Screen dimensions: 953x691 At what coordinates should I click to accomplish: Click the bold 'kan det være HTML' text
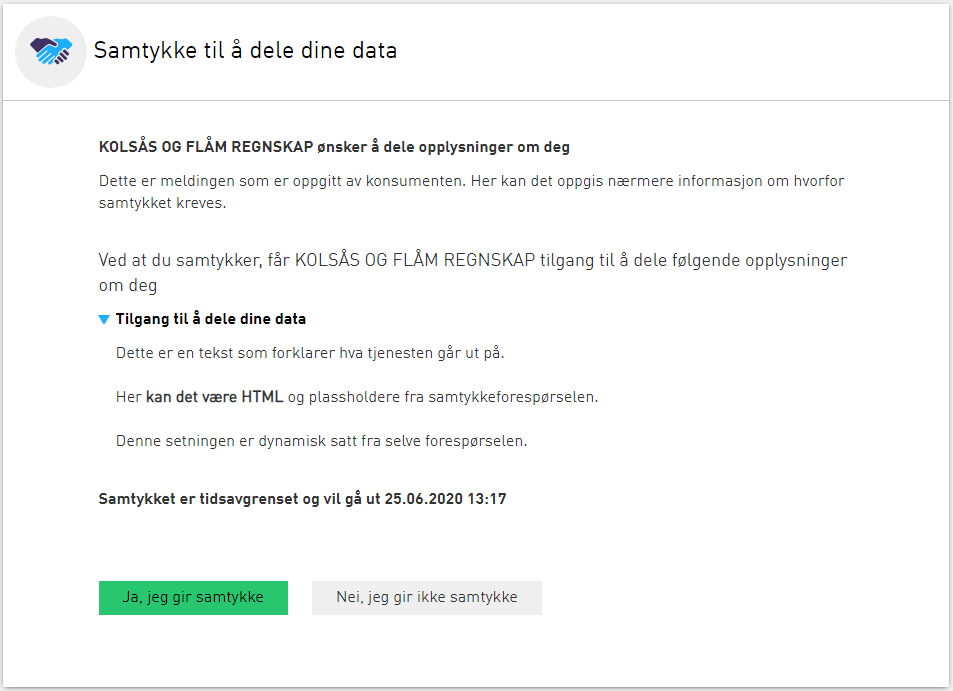click(215, 397)
